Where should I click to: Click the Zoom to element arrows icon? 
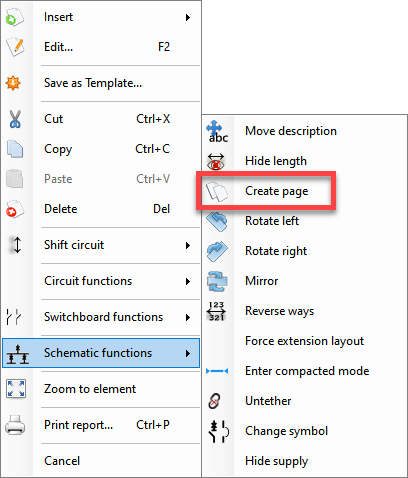[16, 389]
